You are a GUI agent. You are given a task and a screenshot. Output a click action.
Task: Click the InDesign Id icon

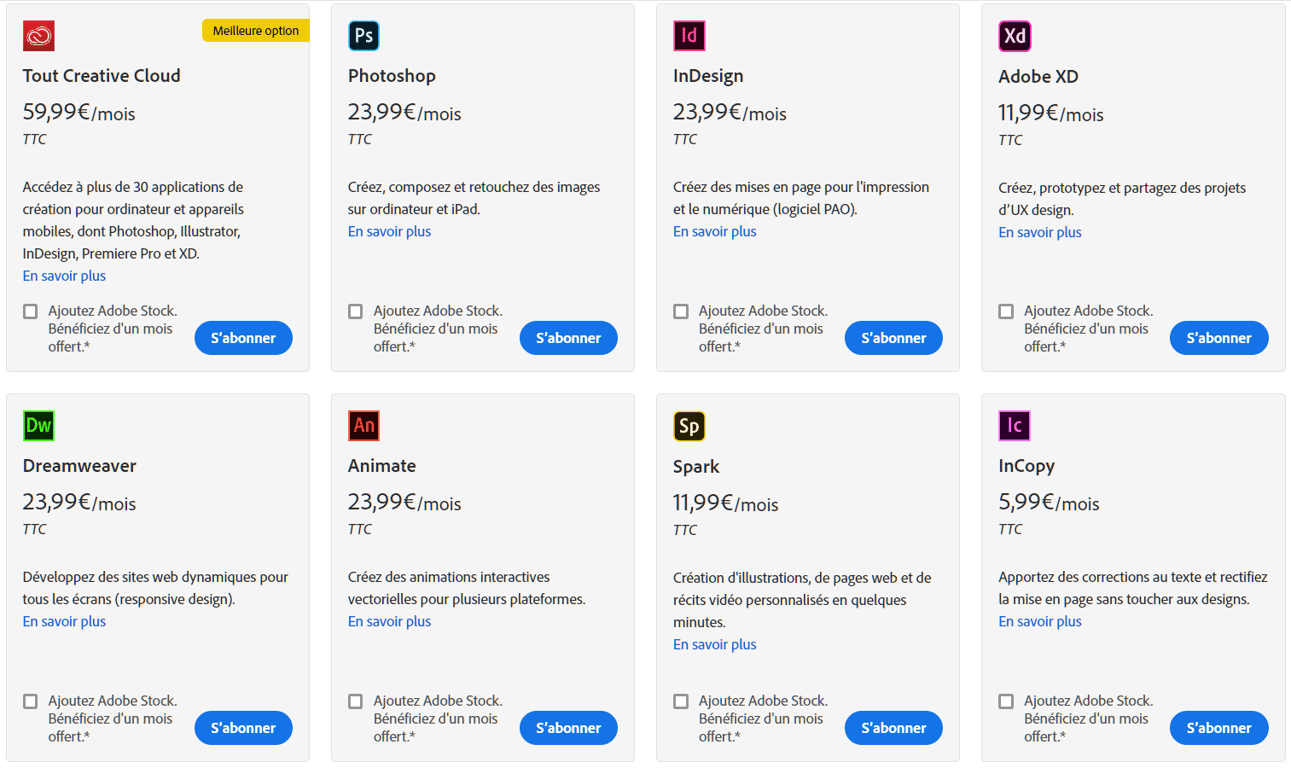point(689,36)
